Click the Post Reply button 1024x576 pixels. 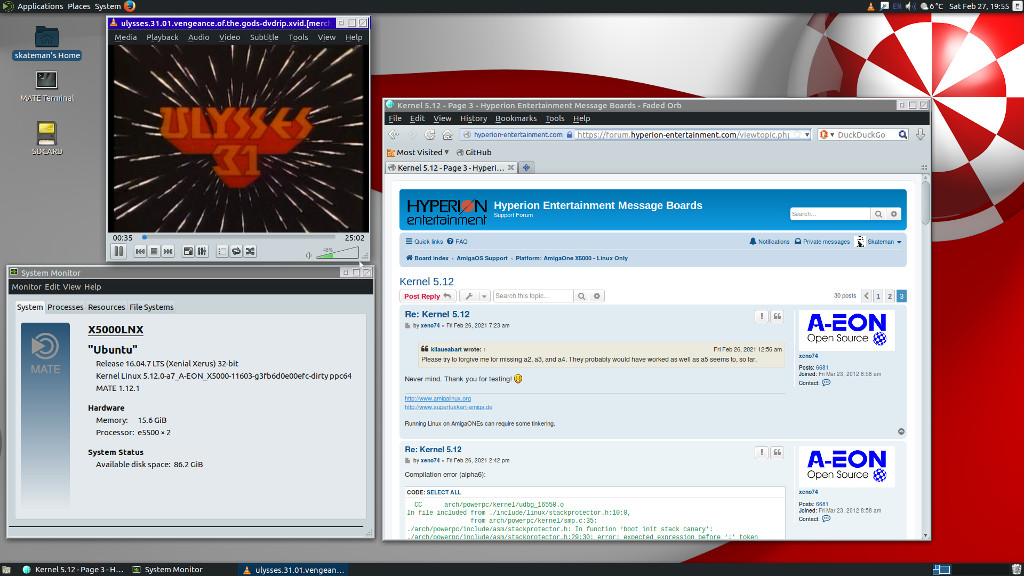[428, 296]
